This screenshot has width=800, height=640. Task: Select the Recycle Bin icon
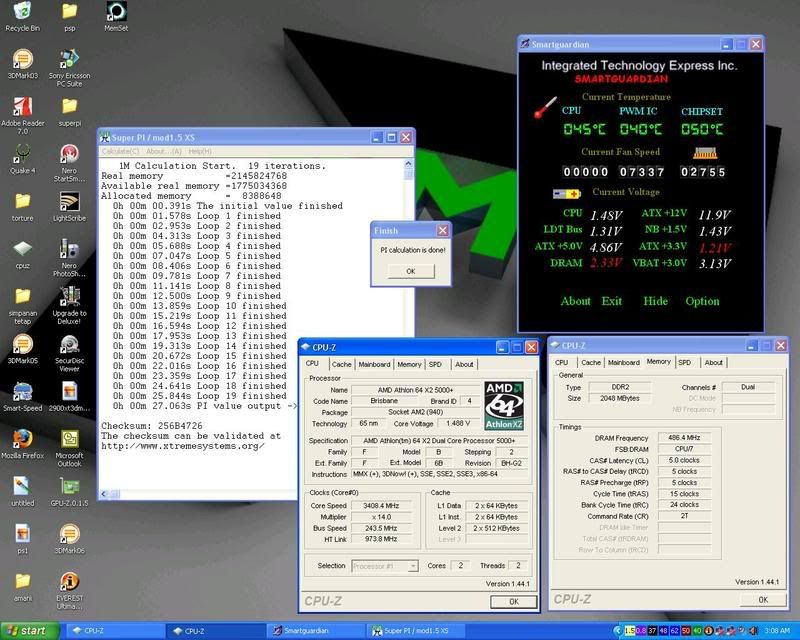(20, 13)
